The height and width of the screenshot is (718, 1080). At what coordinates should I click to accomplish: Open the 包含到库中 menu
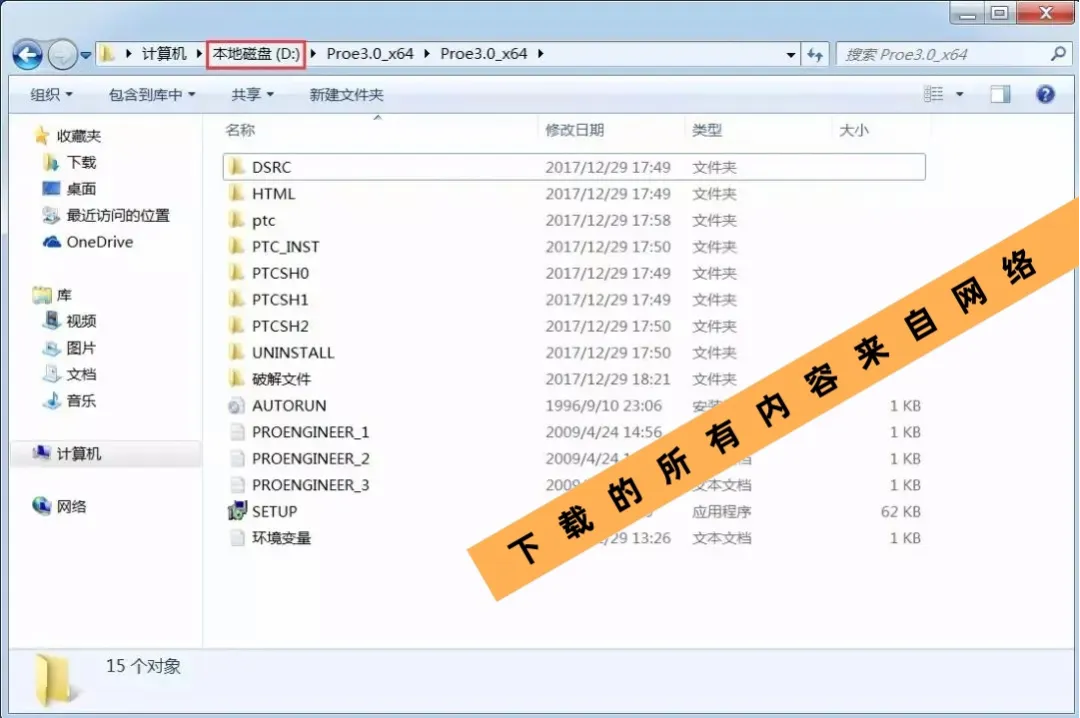[152, 94]
